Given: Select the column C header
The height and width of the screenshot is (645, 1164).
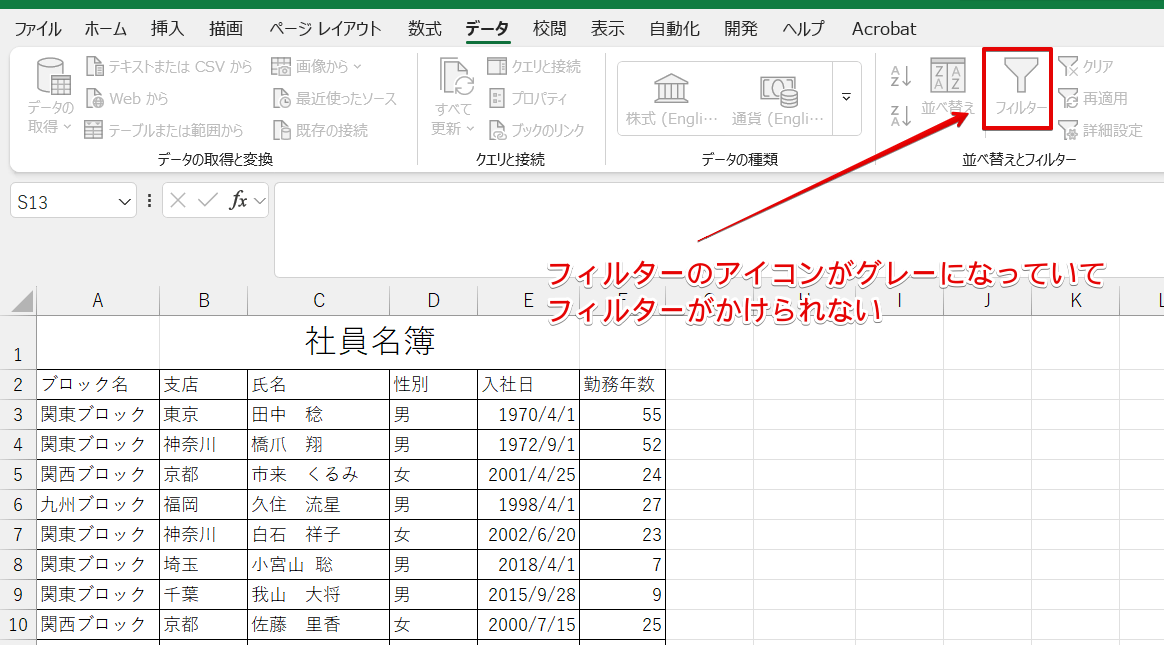Looking at the screenshot, I should click(318, 300).
